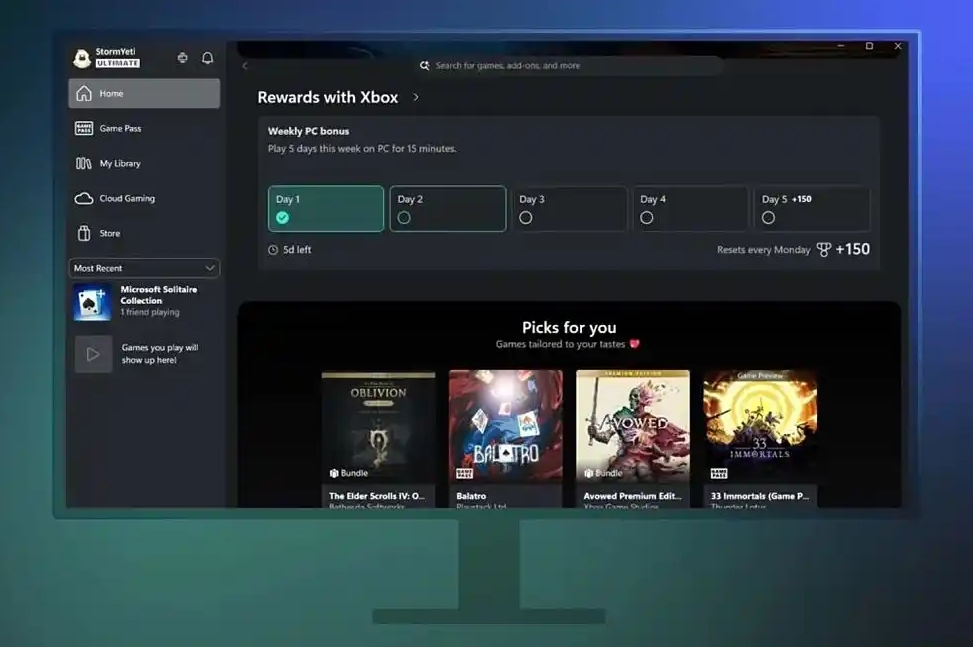Select the Day 2 reward card
Screen dimensions: 973x647
(447, 208)
